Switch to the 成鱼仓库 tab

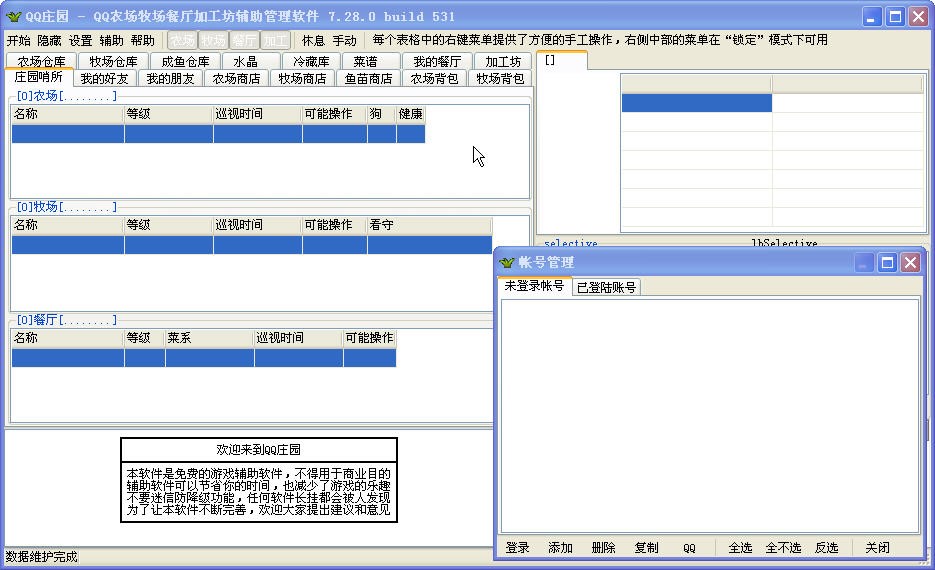pyautogui.click(x=185, y=61)
